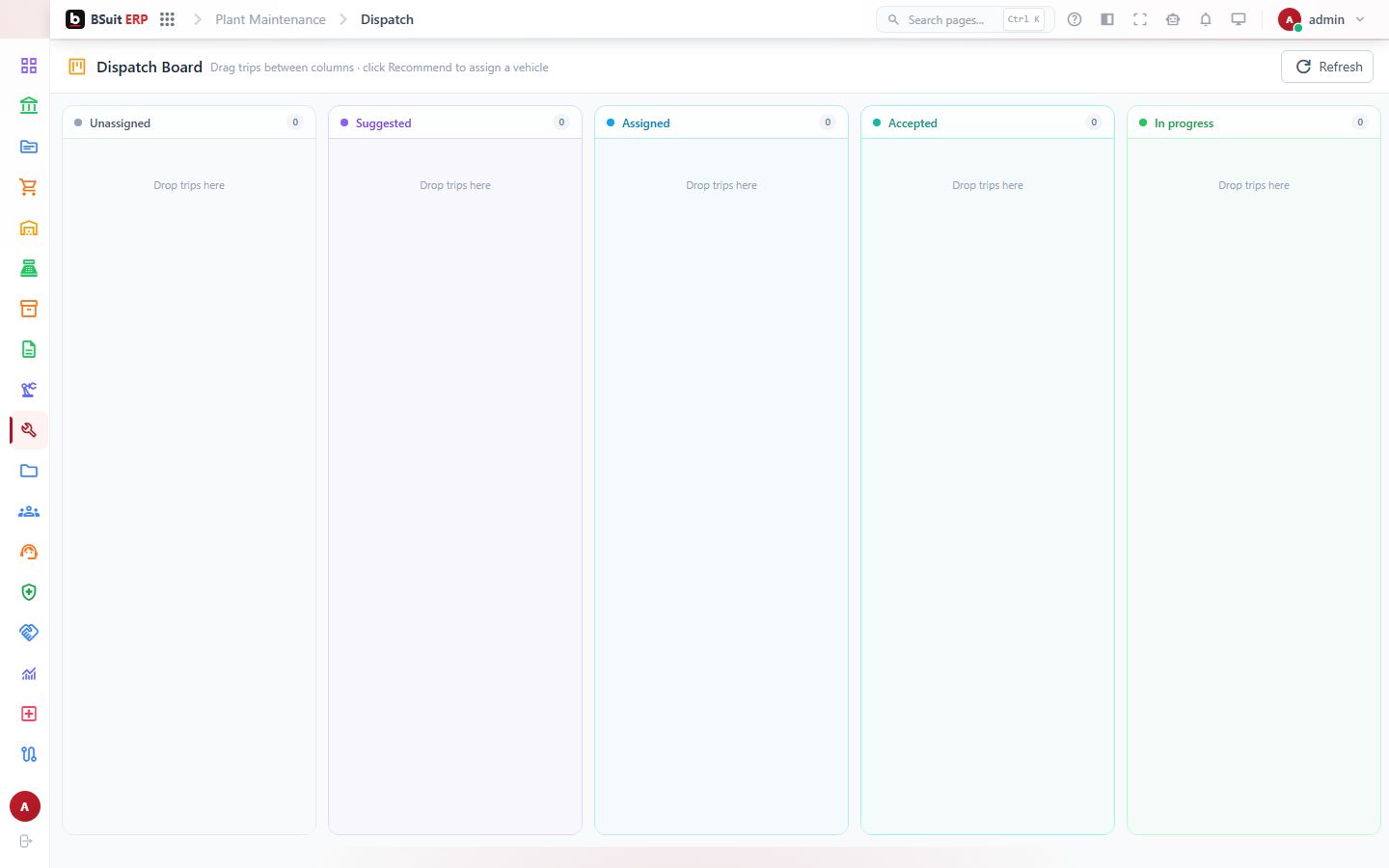This screenshot has height=868, width=1389.
Task: Click the red avatar at sidebar bottom
Action: coord(25,806)
